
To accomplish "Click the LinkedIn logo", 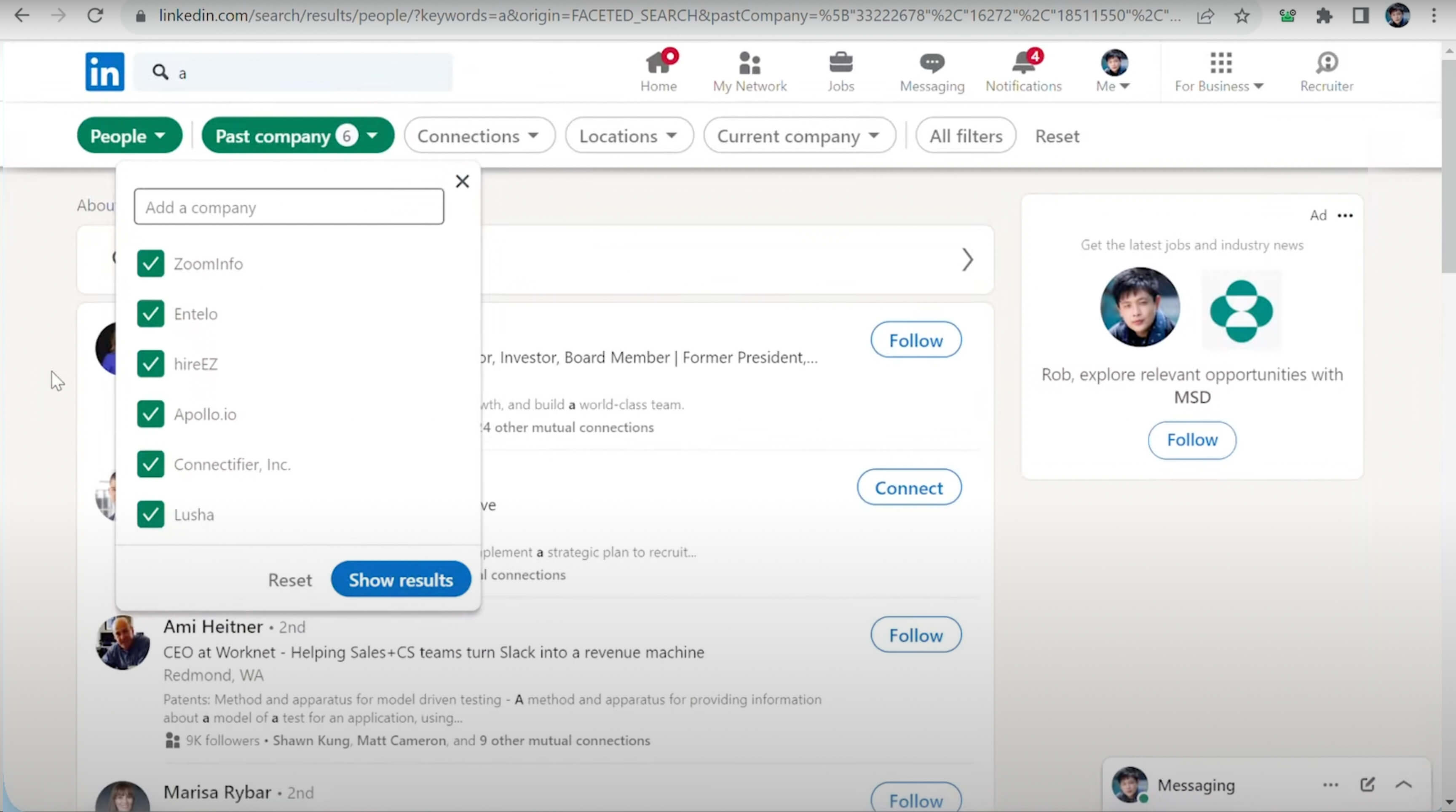I will pos(104,72).
